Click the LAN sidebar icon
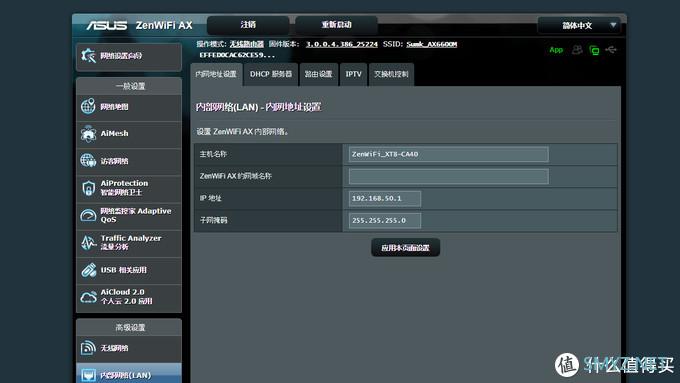 [x=88, y=375]
